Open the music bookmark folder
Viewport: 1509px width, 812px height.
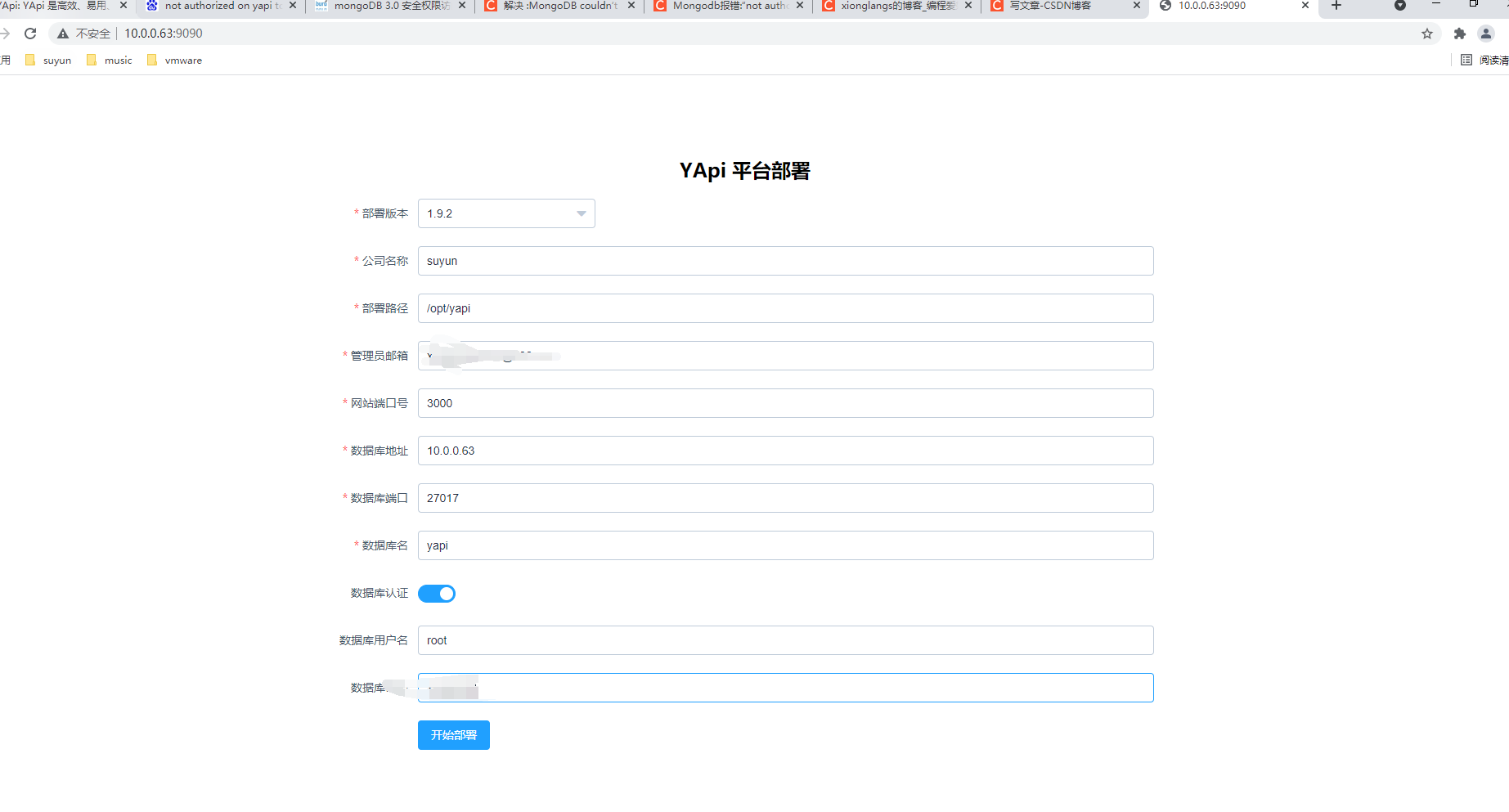tap(110, 60)
